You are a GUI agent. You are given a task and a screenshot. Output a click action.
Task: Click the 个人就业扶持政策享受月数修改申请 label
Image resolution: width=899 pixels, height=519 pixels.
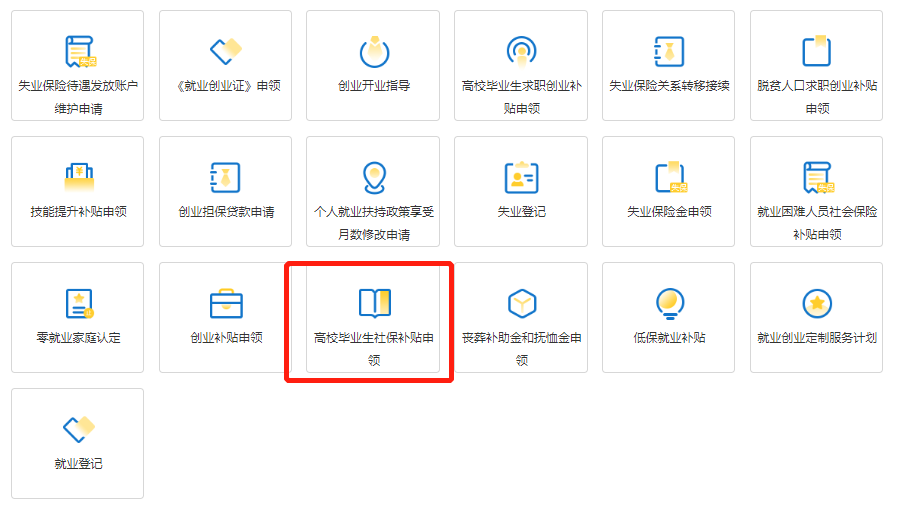coord(374,223)
